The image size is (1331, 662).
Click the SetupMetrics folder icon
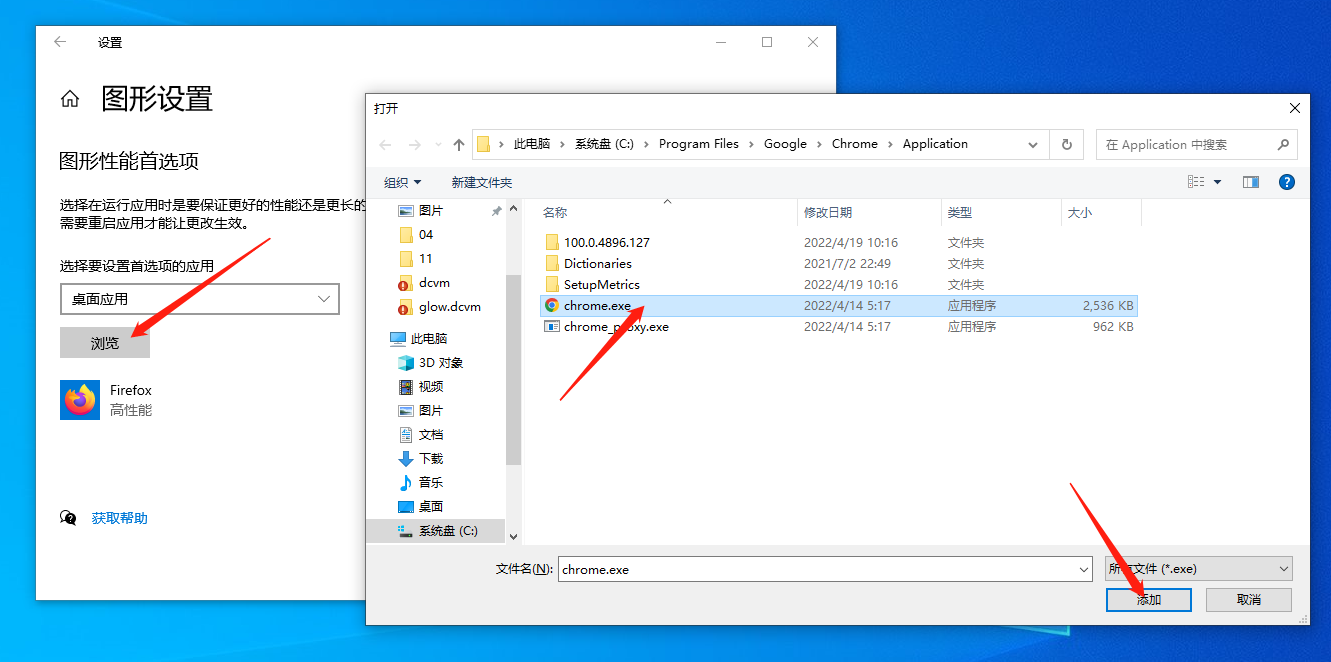[552, 285]
